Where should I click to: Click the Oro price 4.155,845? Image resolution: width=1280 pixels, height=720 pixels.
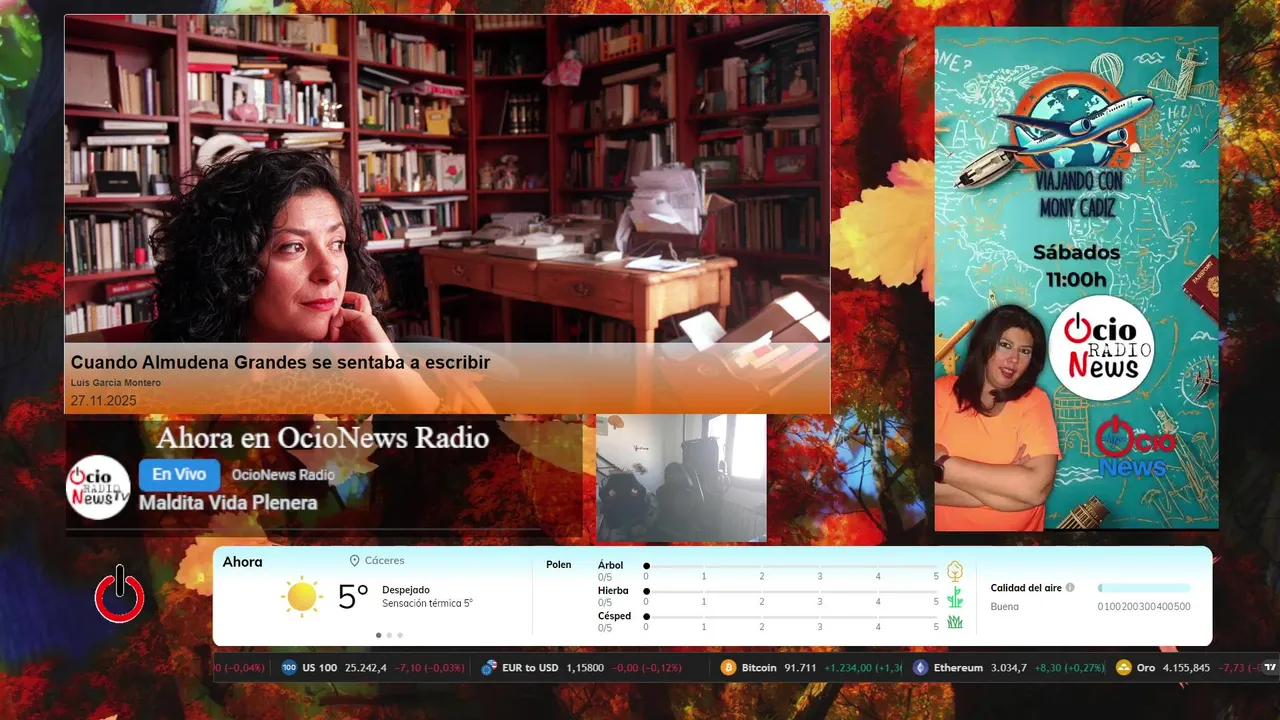(x=1186, y=668)
